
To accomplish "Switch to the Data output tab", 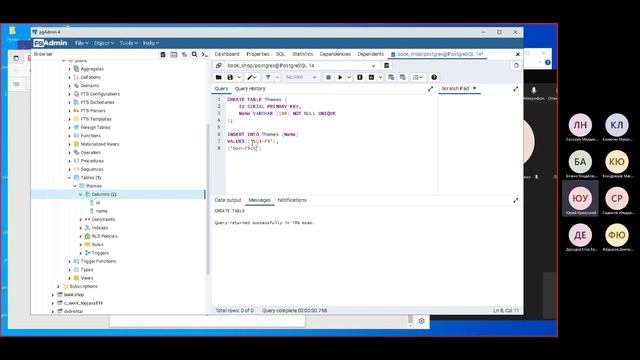I will coord(228,200).
